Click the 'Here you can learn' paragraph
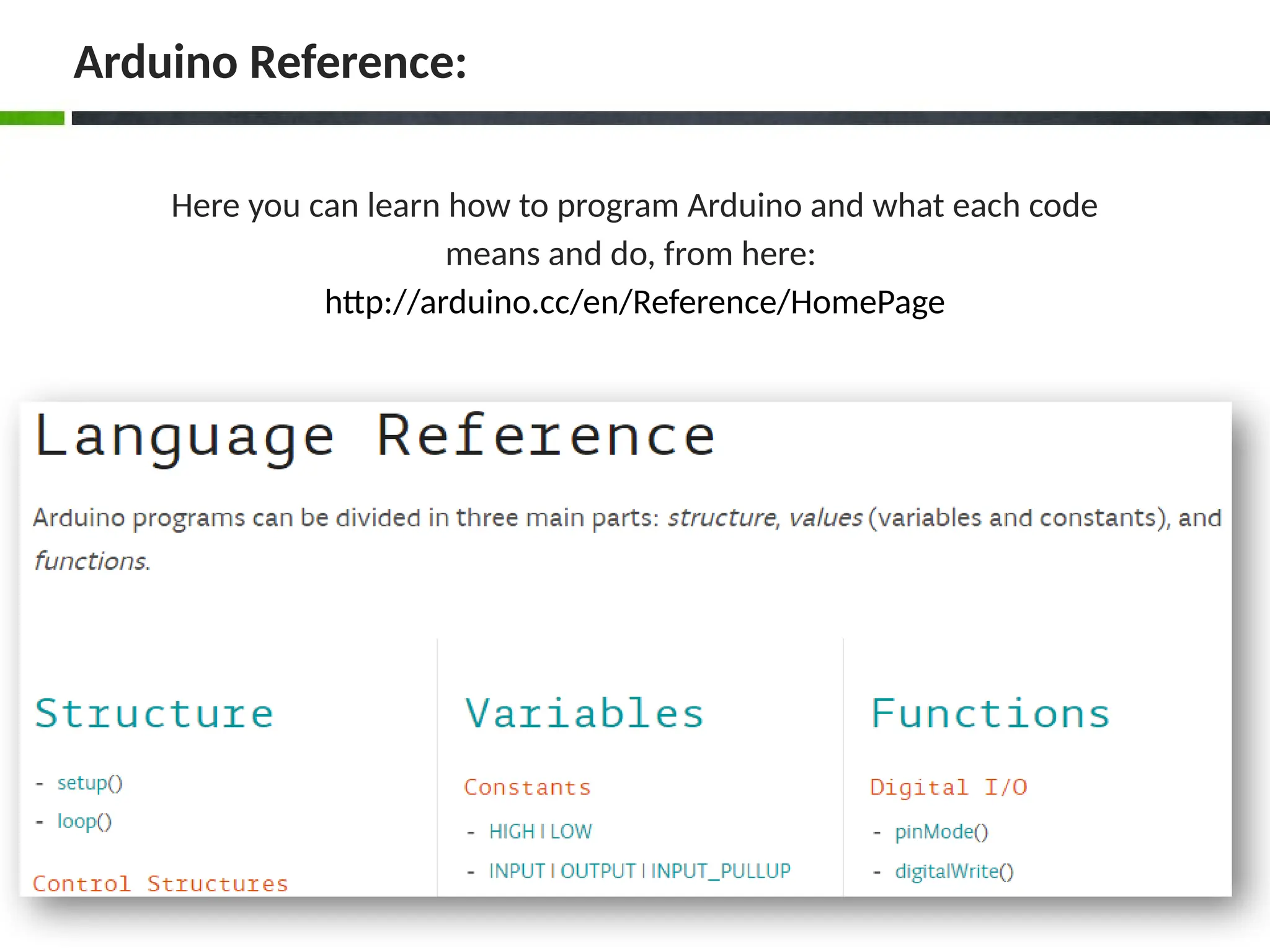Viewport: 1270px width, 952px height. [634, 229]
